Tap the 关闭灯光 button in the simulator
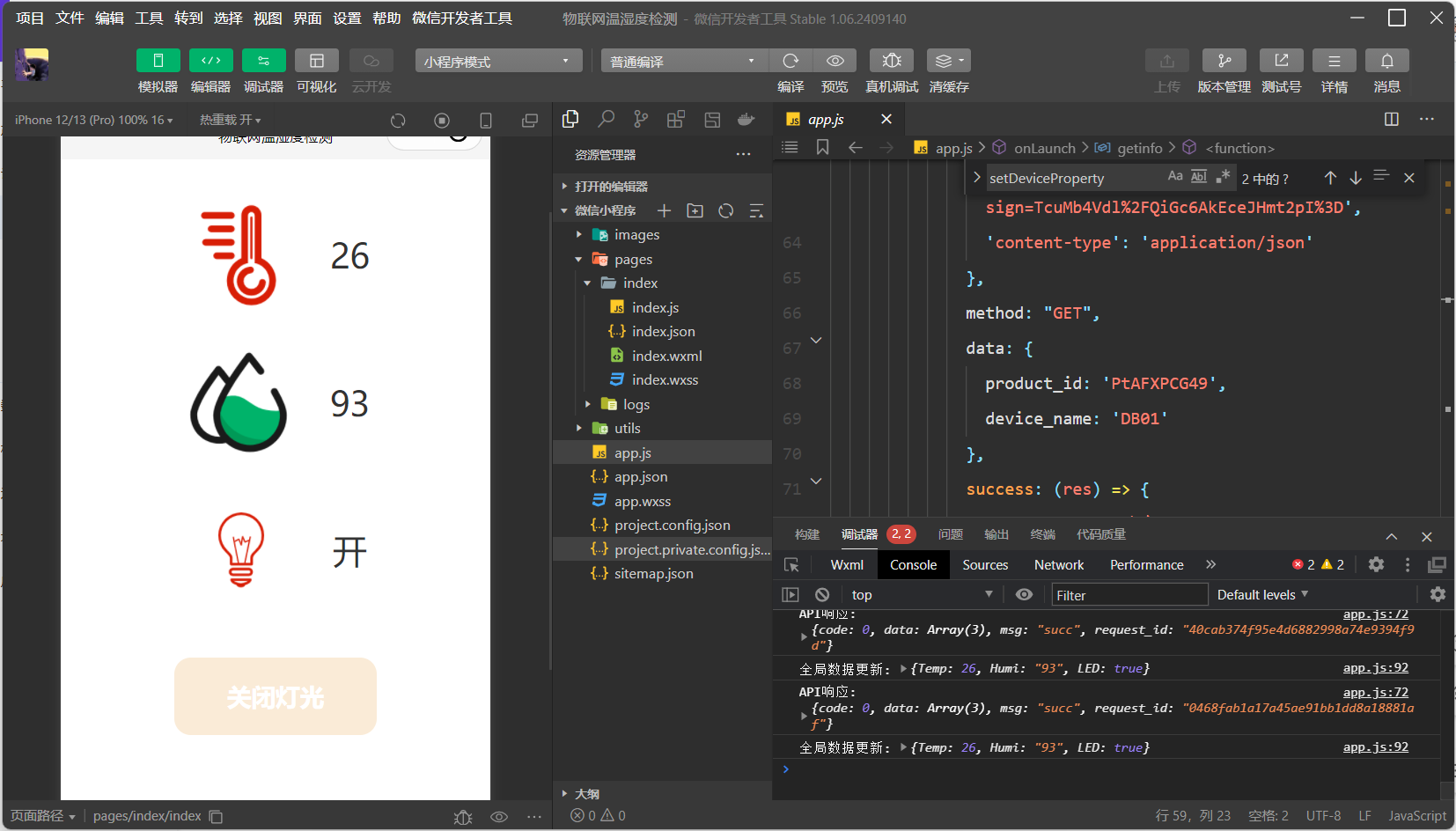 click(x=276, y=696)
